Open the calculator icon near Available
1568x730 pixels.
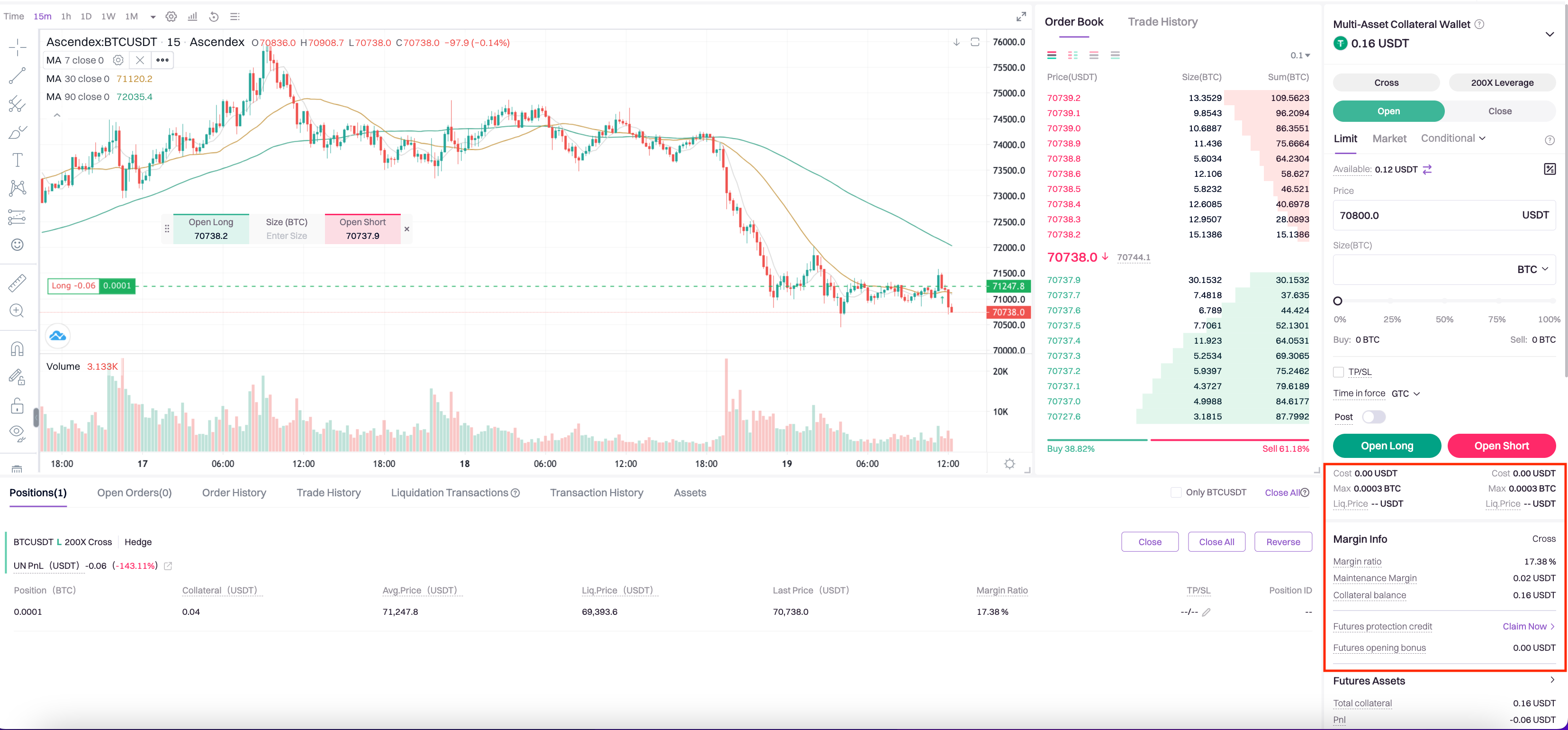click(x=1550, y=169)
